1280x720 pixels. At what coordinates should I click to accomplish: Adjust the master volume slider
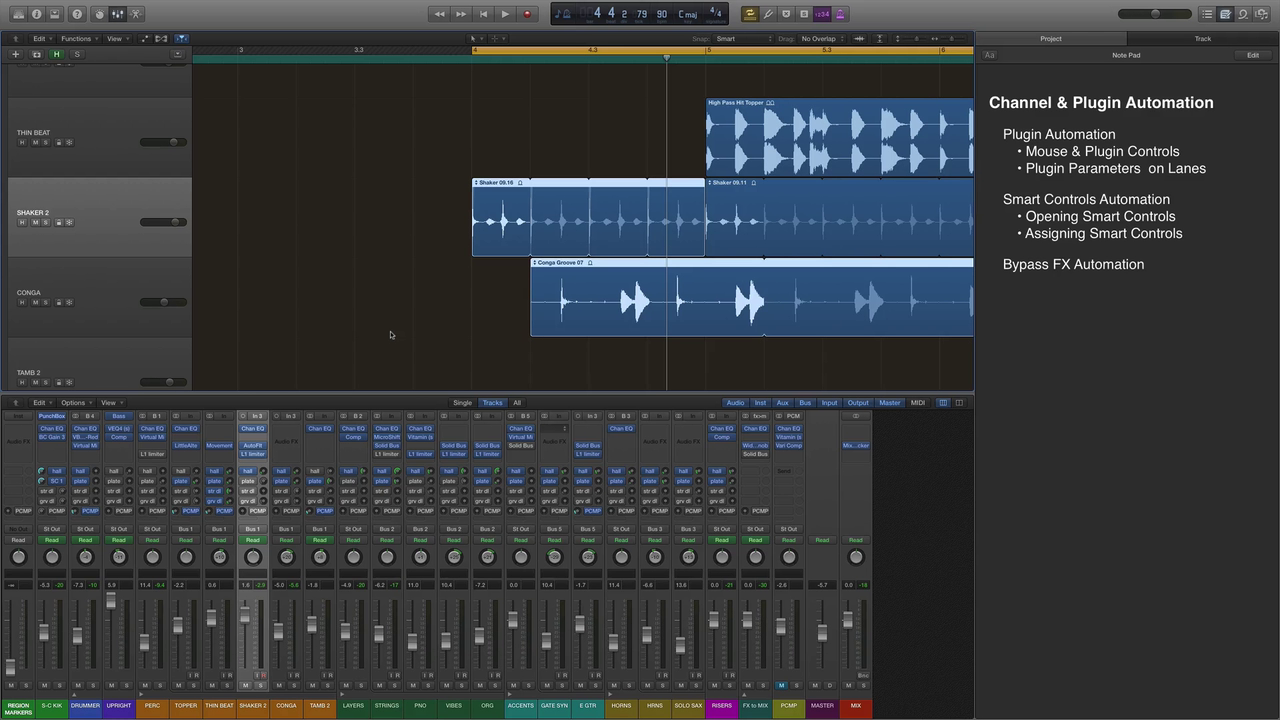pyautogui.click(x=1154, y=14)
